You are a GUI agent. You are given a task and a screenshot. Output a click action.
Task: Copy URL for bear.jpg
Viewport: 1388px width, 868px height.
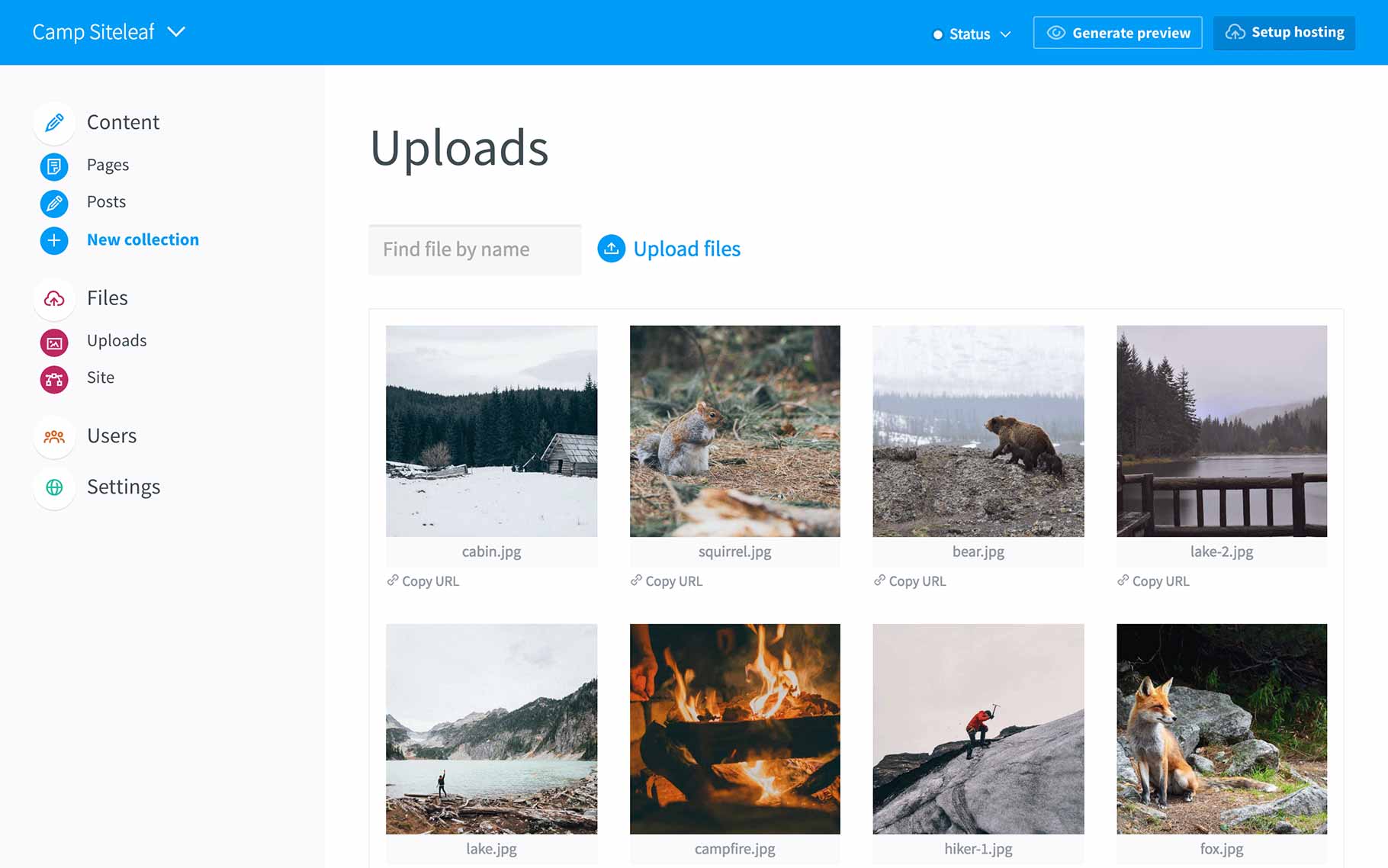coord(910,581)
